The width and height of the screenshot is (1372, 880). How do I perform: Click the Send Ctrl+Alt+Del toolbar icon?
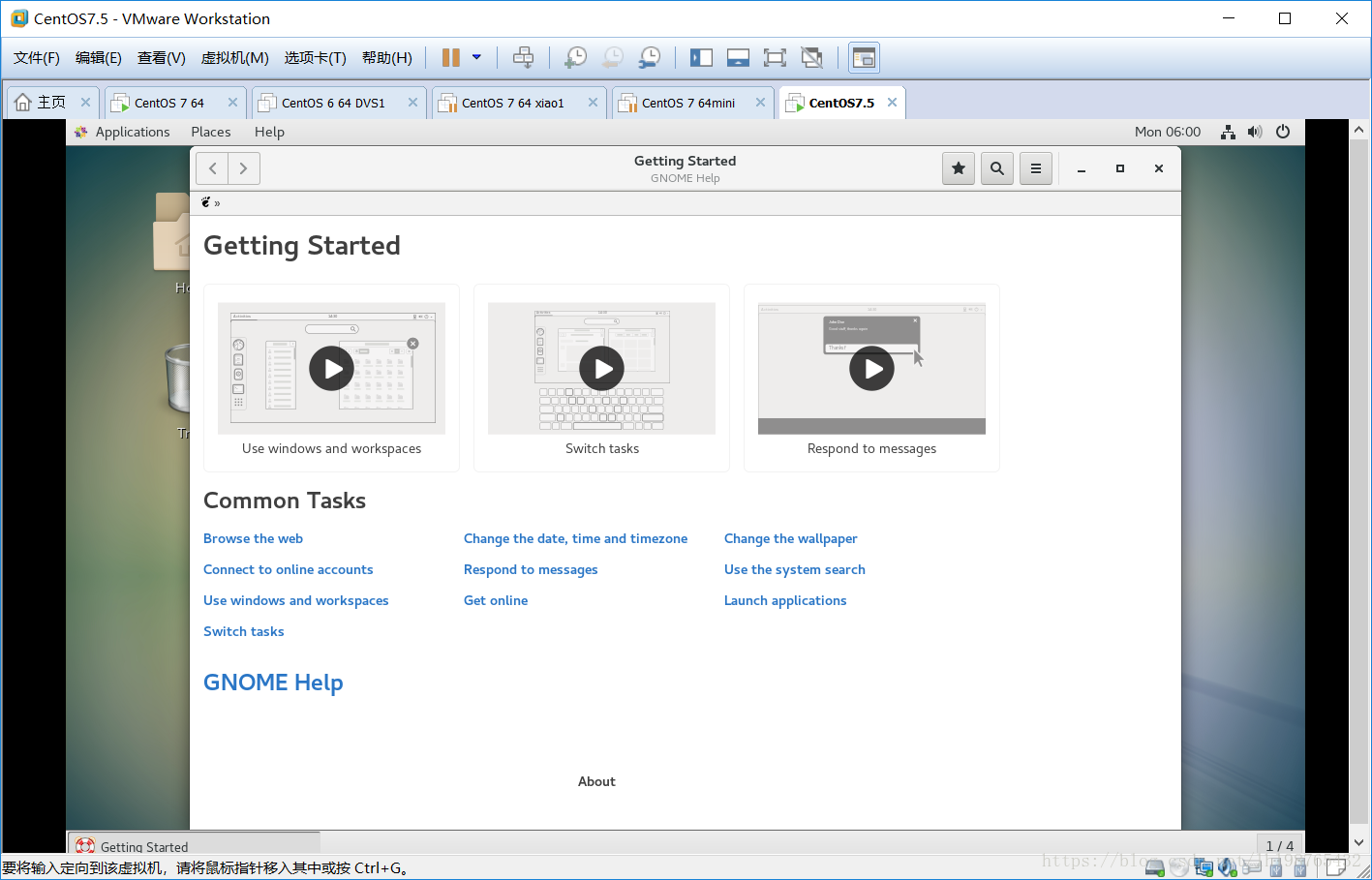[523, 57]
